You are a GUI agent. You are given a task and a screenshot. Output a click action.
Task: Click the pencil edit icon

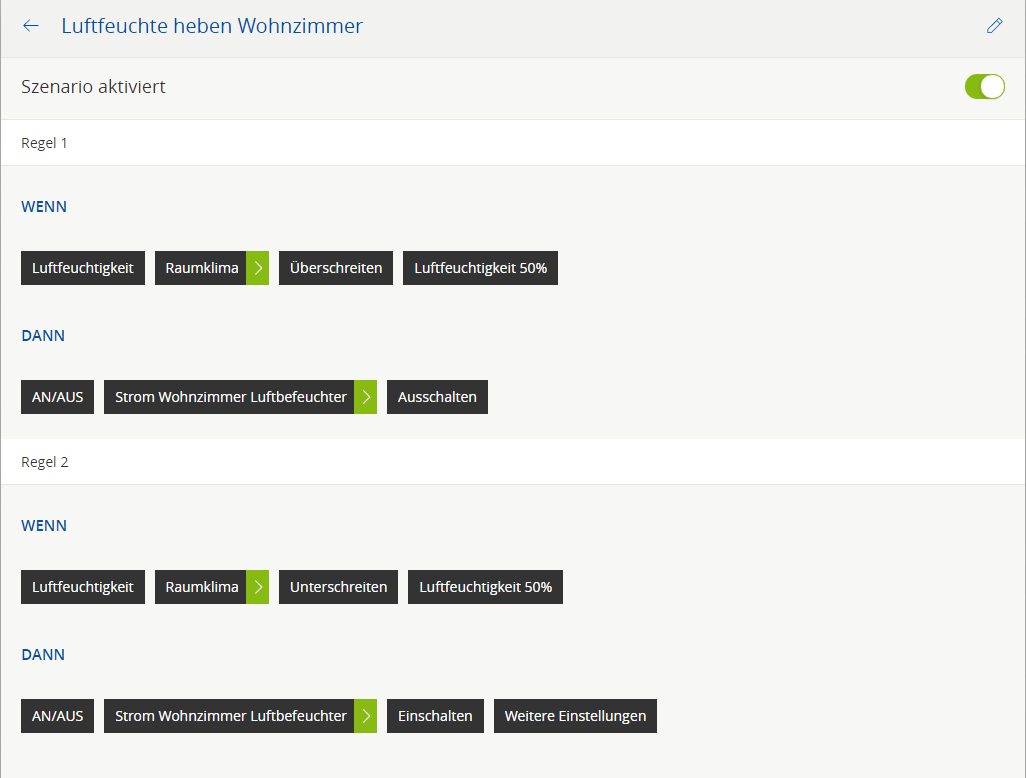coord(994,26)
